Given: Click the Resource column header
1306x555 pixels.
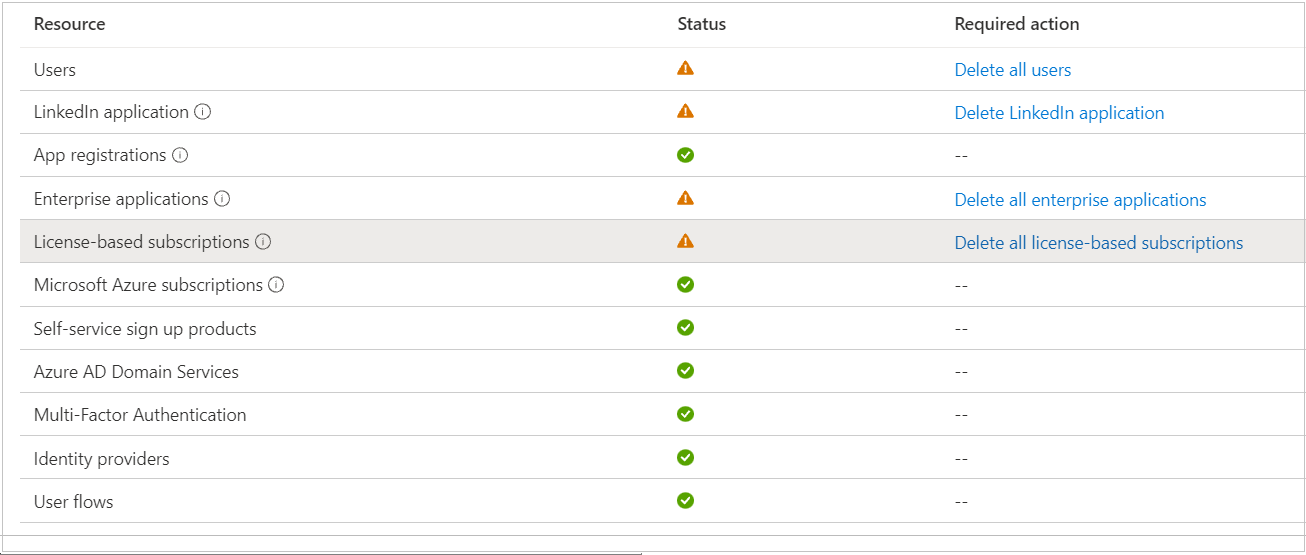Looking at the screenshot, I should click(69, 24).
